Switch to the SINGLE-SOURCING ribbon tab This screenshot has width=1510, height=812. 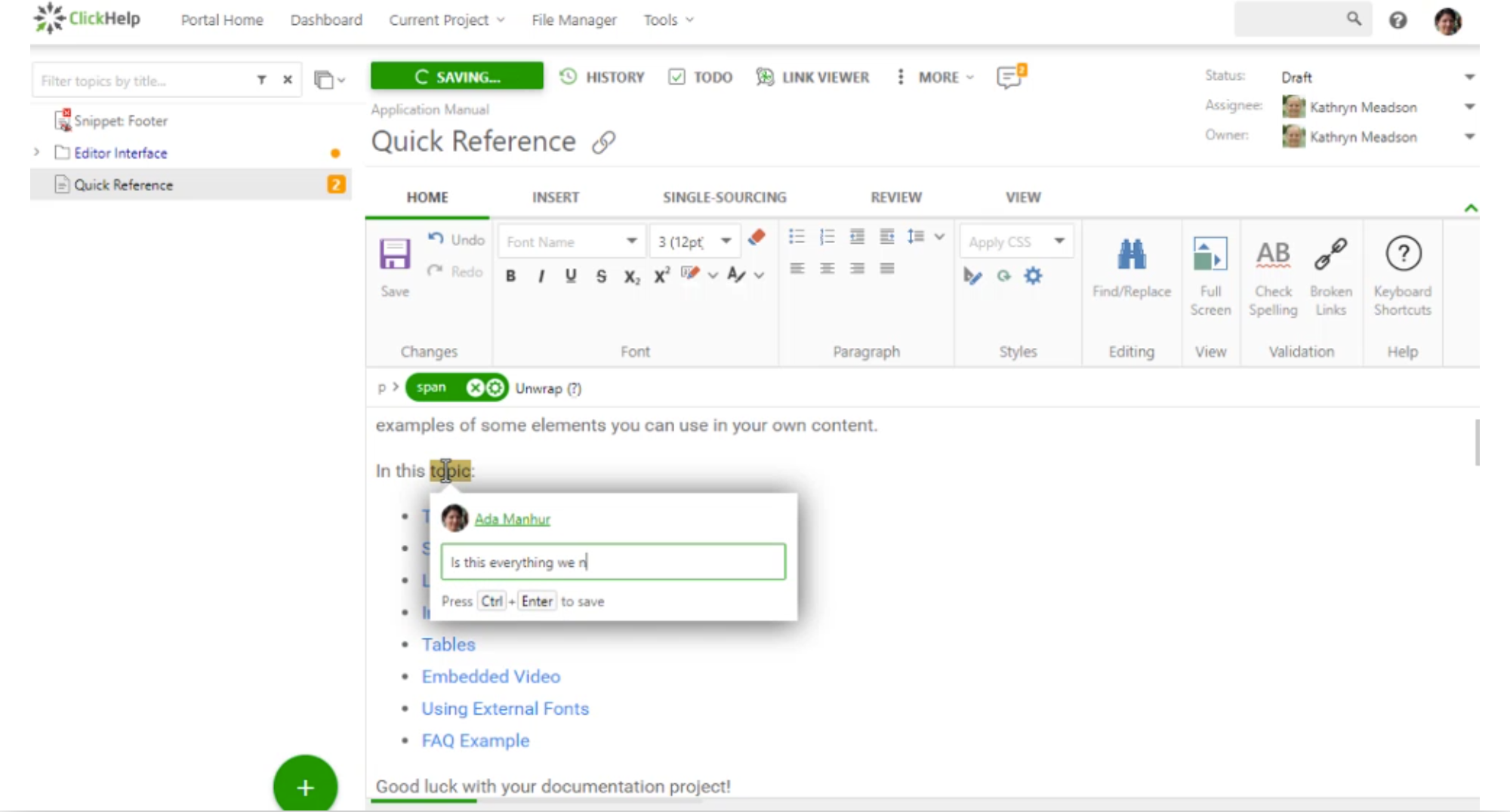(x=724, y=197)
